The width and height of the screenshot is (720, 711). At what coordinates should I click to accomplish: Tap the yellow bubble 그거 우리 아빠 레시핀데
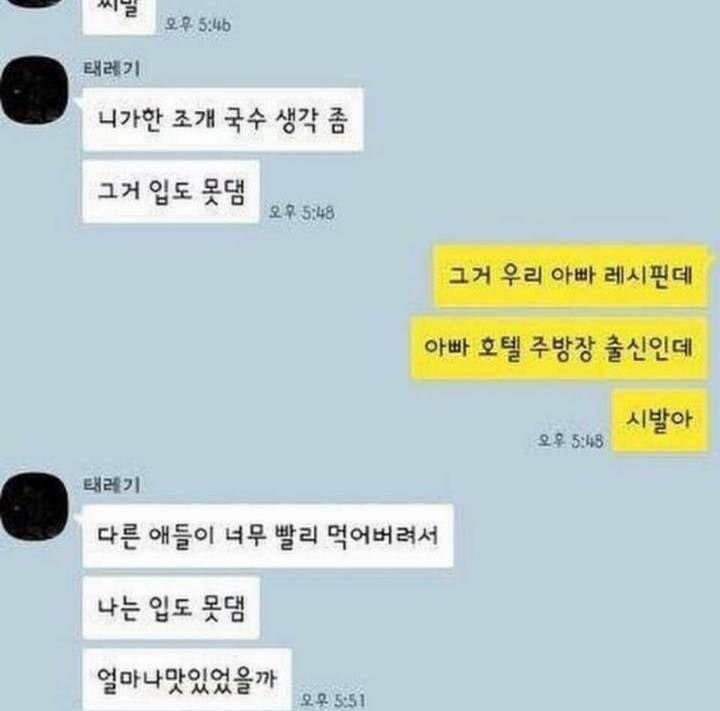[x=570, y=276]
